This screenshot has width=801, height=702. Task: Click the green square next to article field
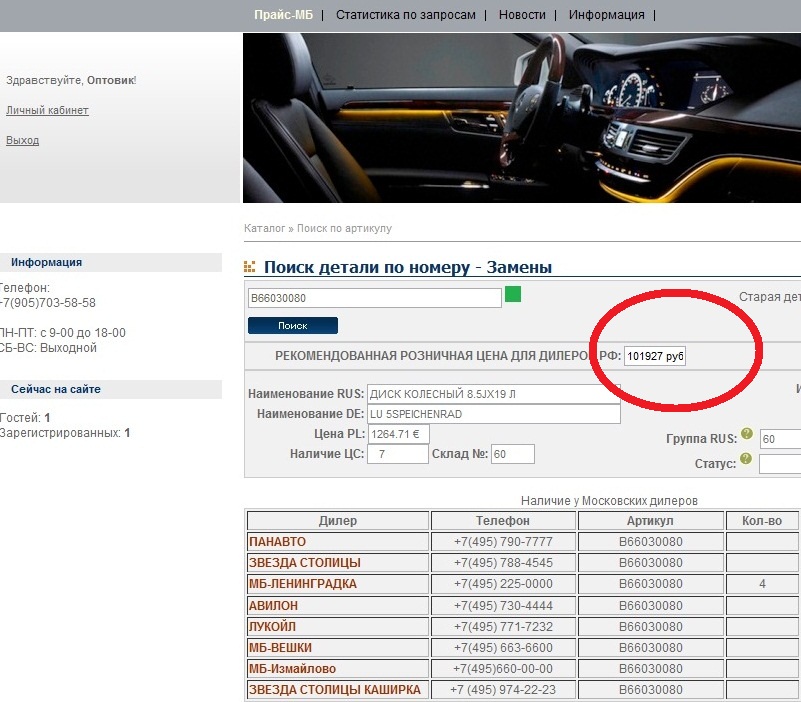click(x=513, y=294)
